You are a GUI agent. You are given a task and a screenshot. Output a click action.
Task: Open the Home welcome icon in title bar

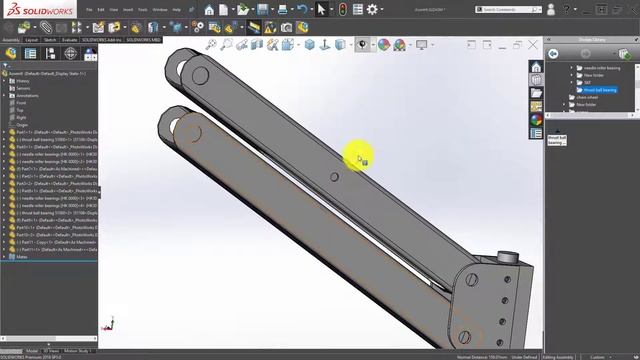(x=209, y=9)
